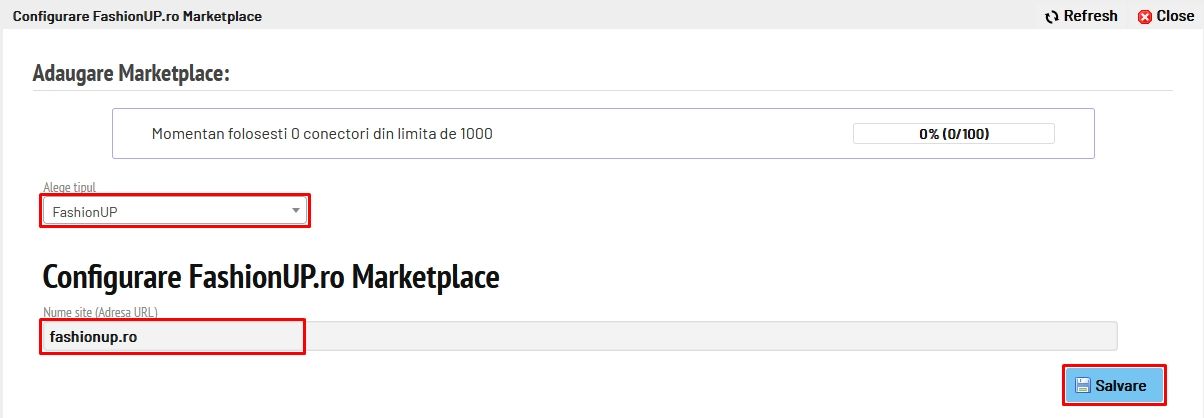Click the fashionup.ro text in URL field
This screenshot has width=1204, height=418.
93,337
